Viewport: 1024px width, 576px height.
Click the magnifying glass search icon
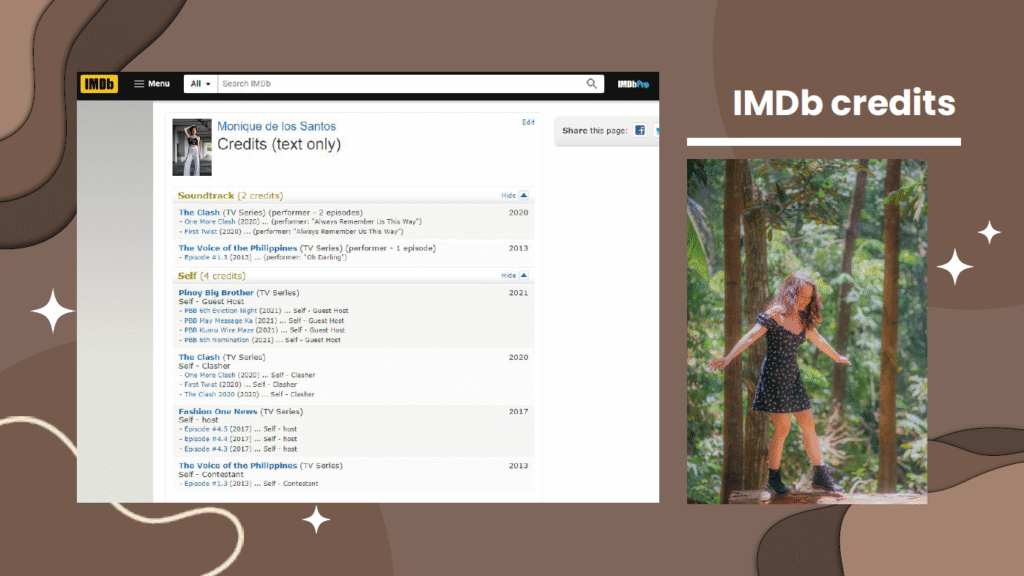tap(592, 84)
